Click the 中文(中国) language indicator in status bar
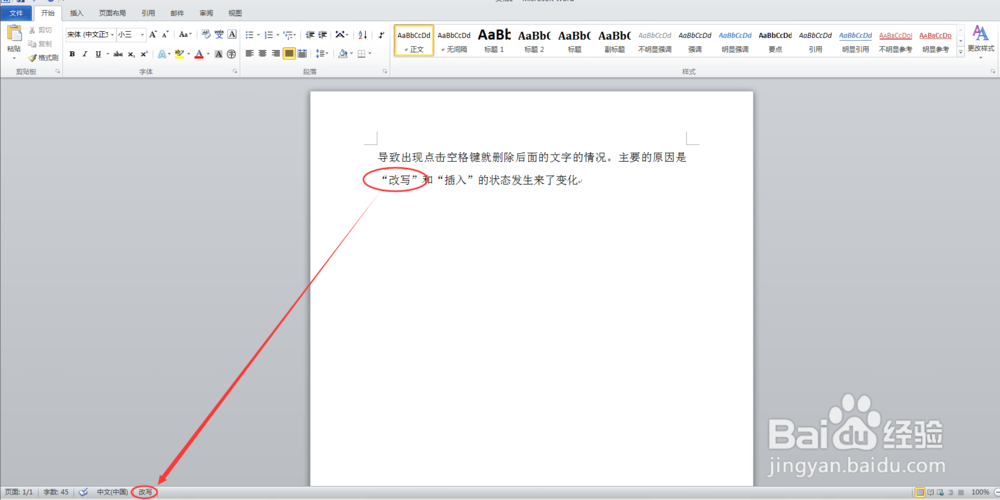 (112, 492)
